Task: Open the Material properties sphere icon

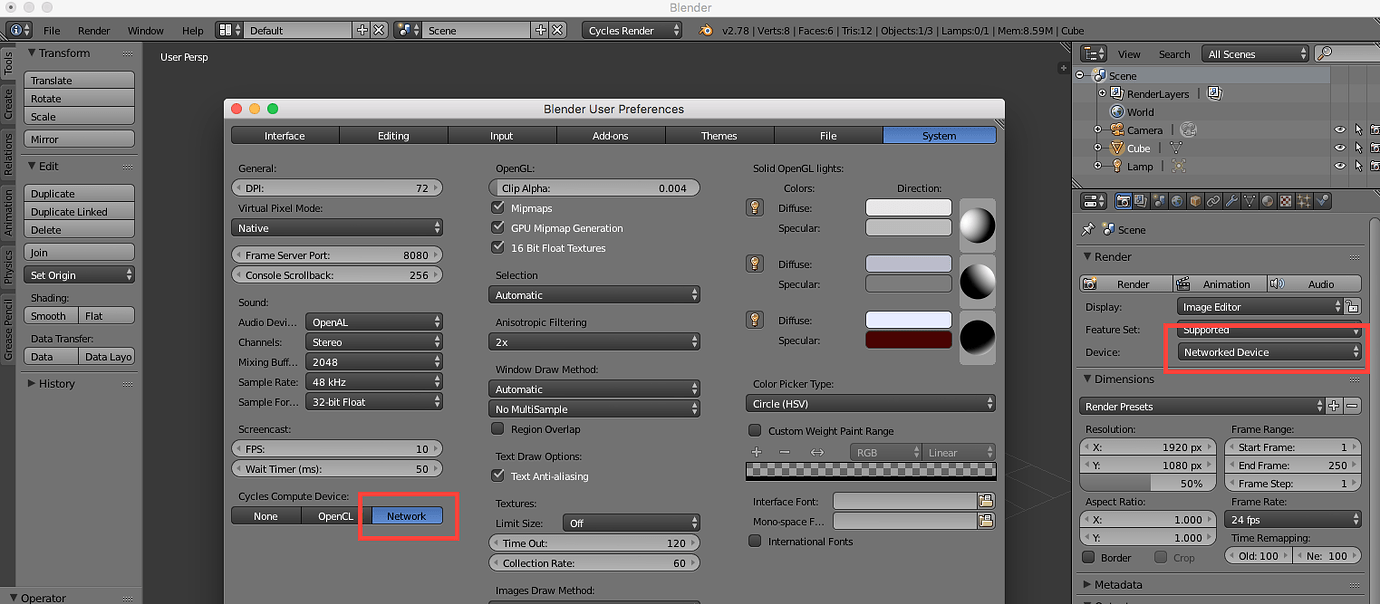Action: click(x=1267, y=201)
